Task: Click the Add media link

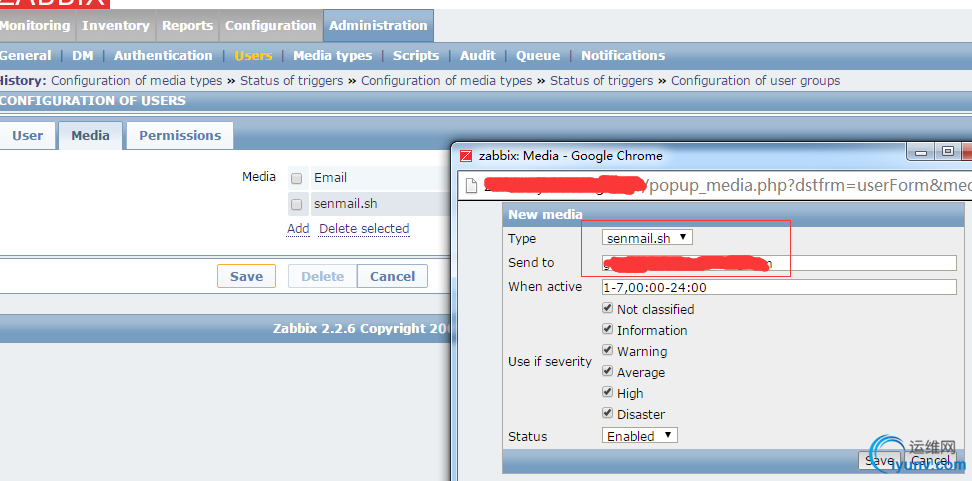Action: pyautogui.click(x=298, y=229)
